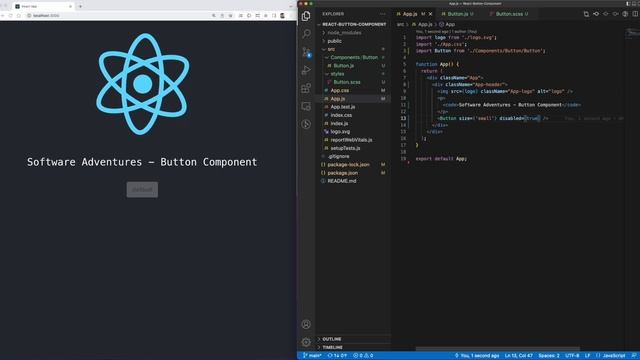Click the zoom magnifier icon in address bar
Image resolution: width=640 pixels, height=360 pixels.
(213, 16)
